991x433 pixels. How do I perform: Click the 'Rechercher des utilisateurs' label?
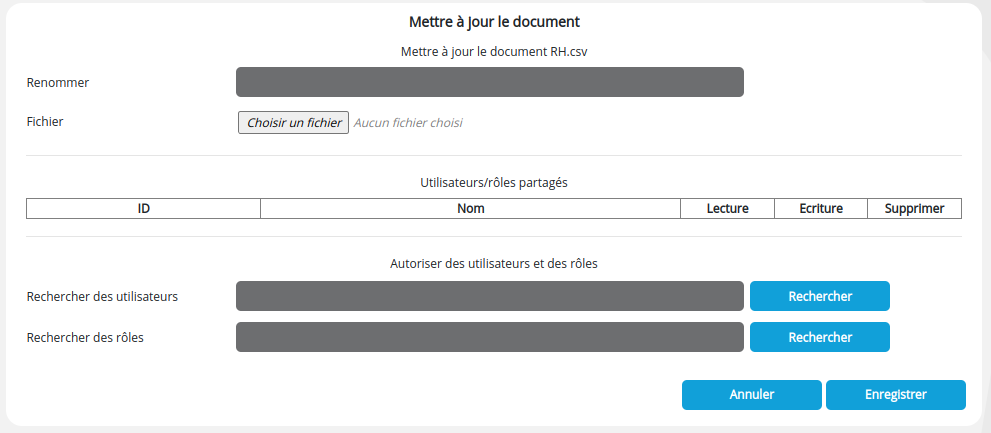coord(102,296)
